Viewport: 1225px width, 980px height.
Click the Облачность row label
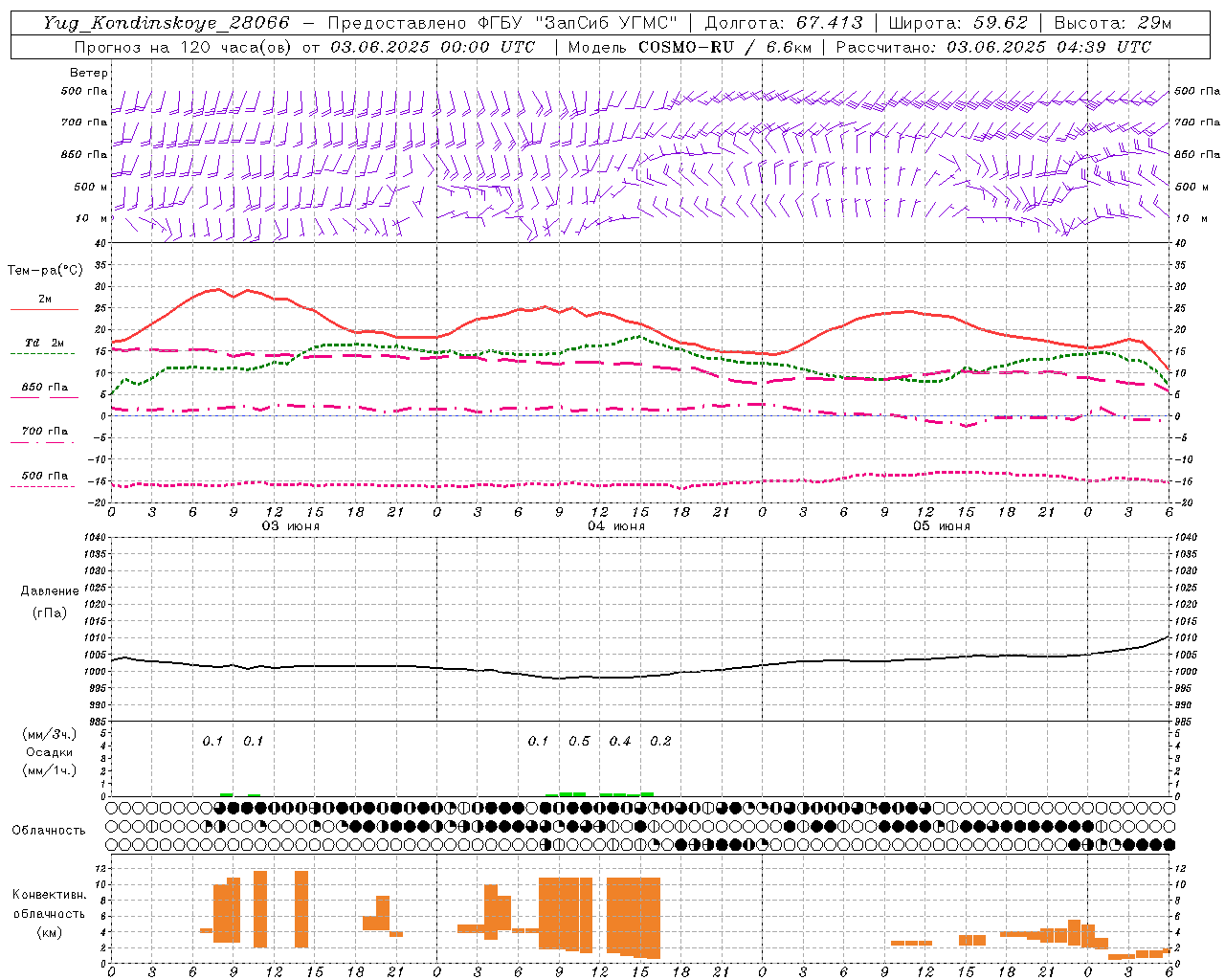point(49,831)
